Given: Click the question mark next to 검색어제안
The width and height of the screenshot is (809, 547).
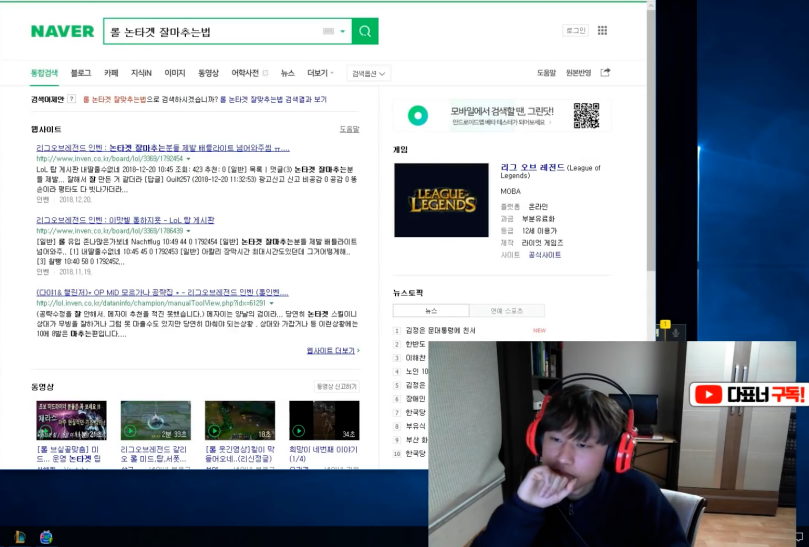Looking at the screenshot, I should 72,99.
